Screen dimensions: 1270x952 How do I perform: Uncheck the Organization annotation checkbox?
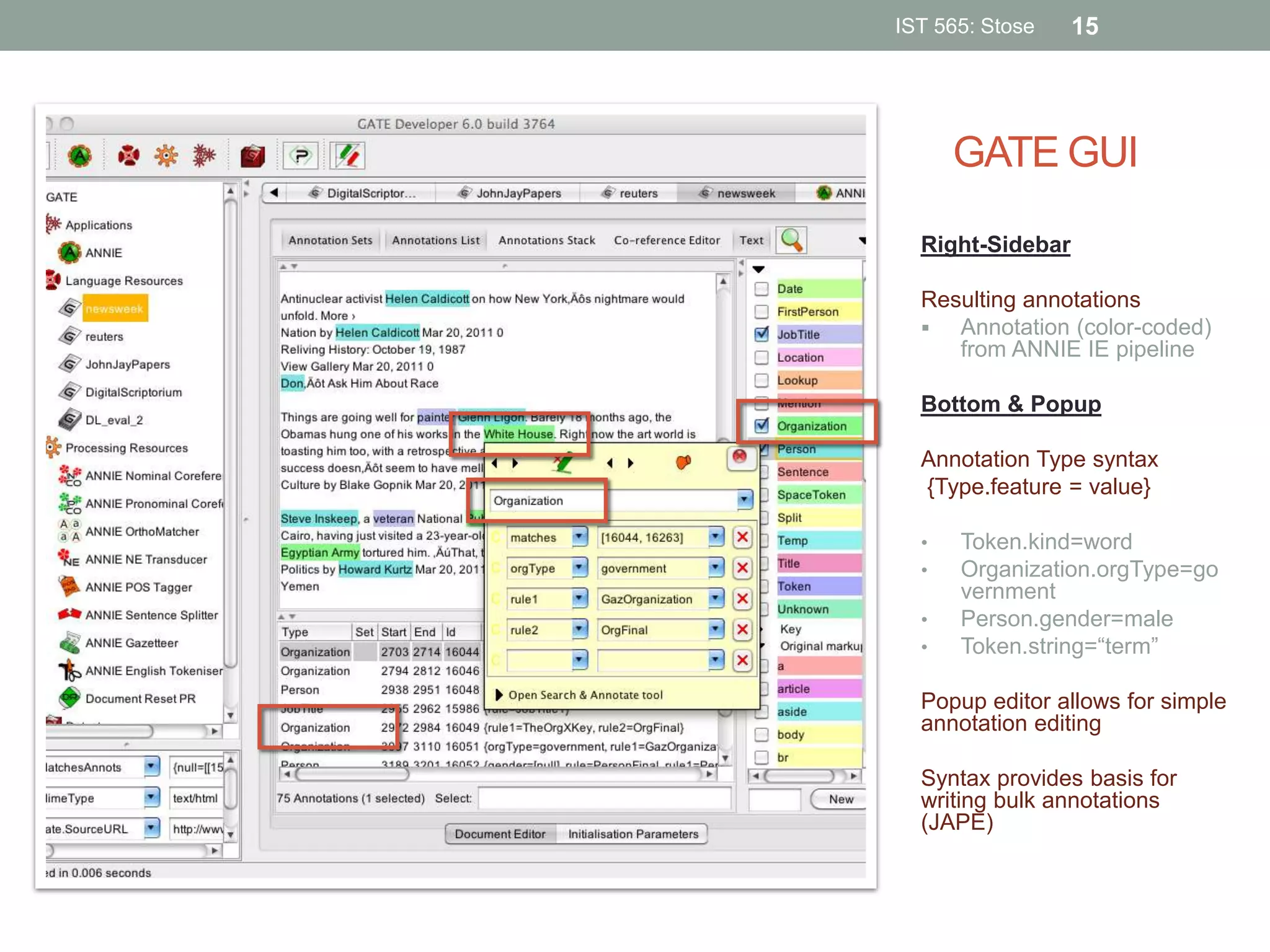762,426
